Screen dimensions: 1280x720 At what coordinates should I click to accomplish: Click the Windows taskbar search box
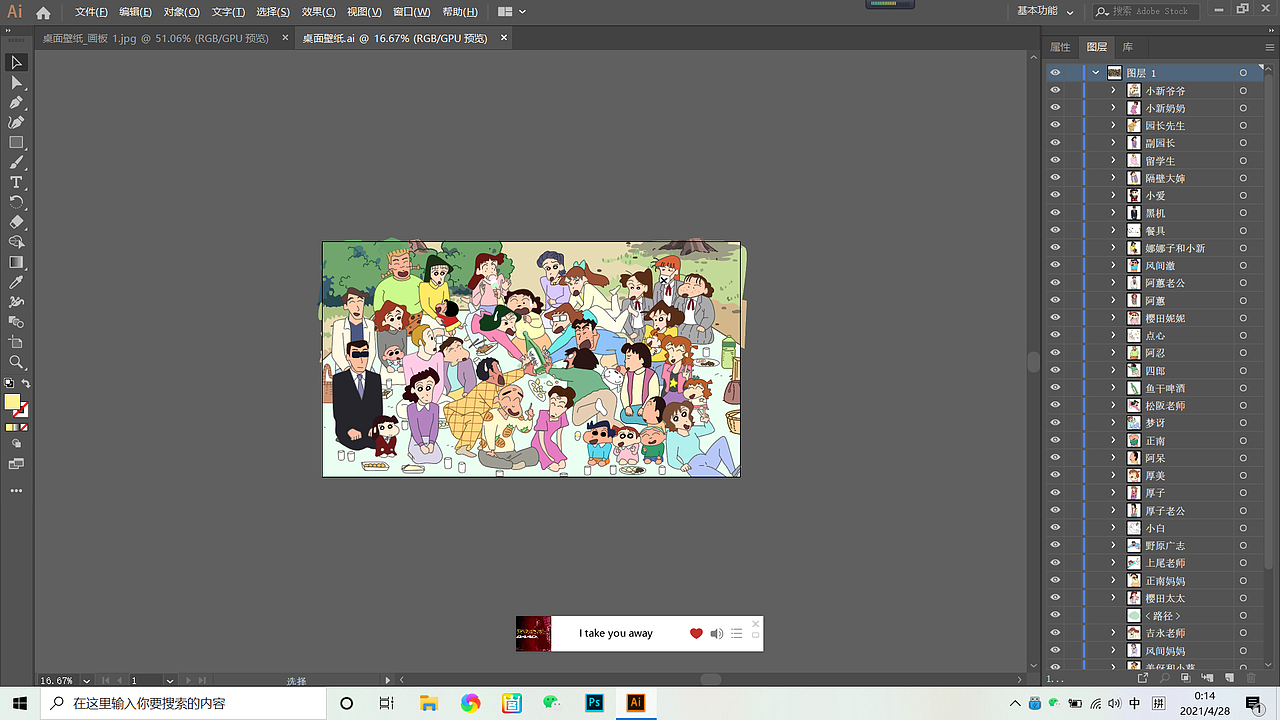tap(183, 703)
